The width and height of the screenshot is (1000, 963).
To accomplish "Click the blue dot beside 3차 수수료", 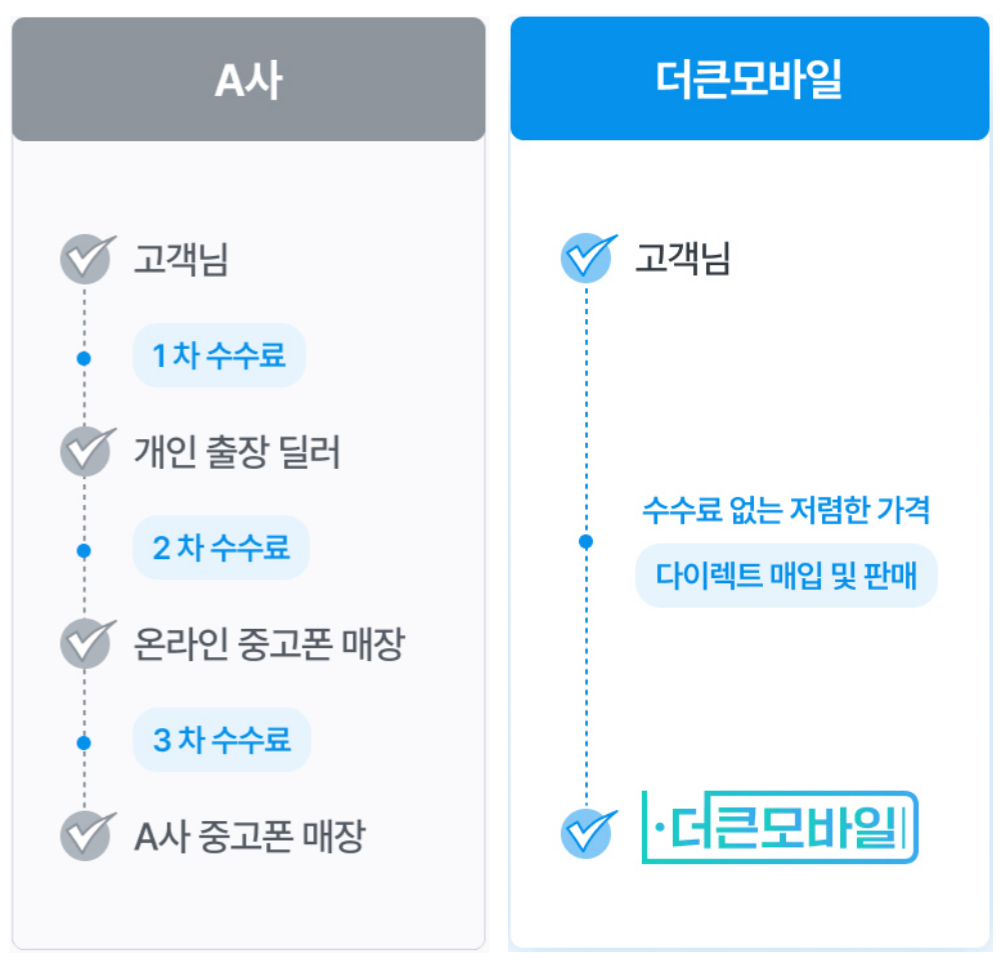I will pyautogui.click(x=84, y=743).
